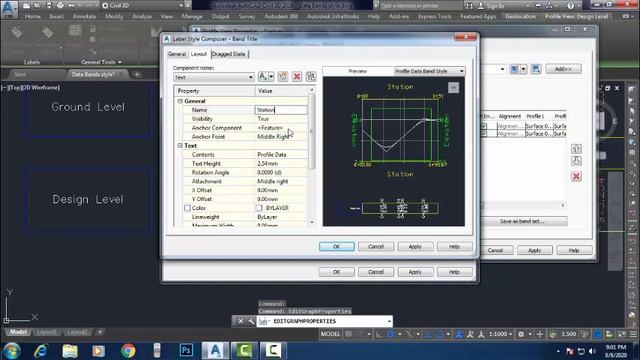640x360 pixels.
Task: Click Help in Label Style Composer
Action: [454, 247]
